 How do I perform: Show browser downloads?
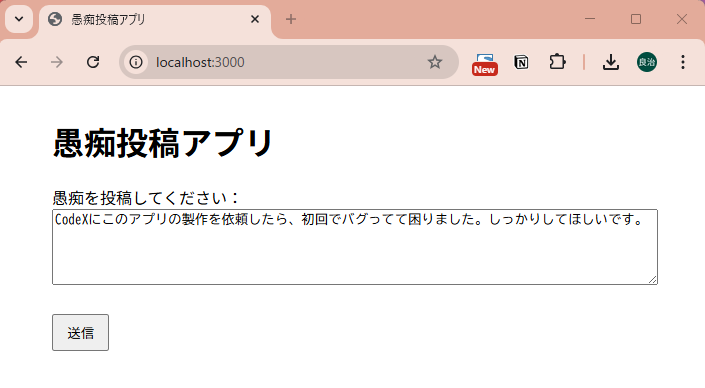pyautogui.click(x=611, y=62)
